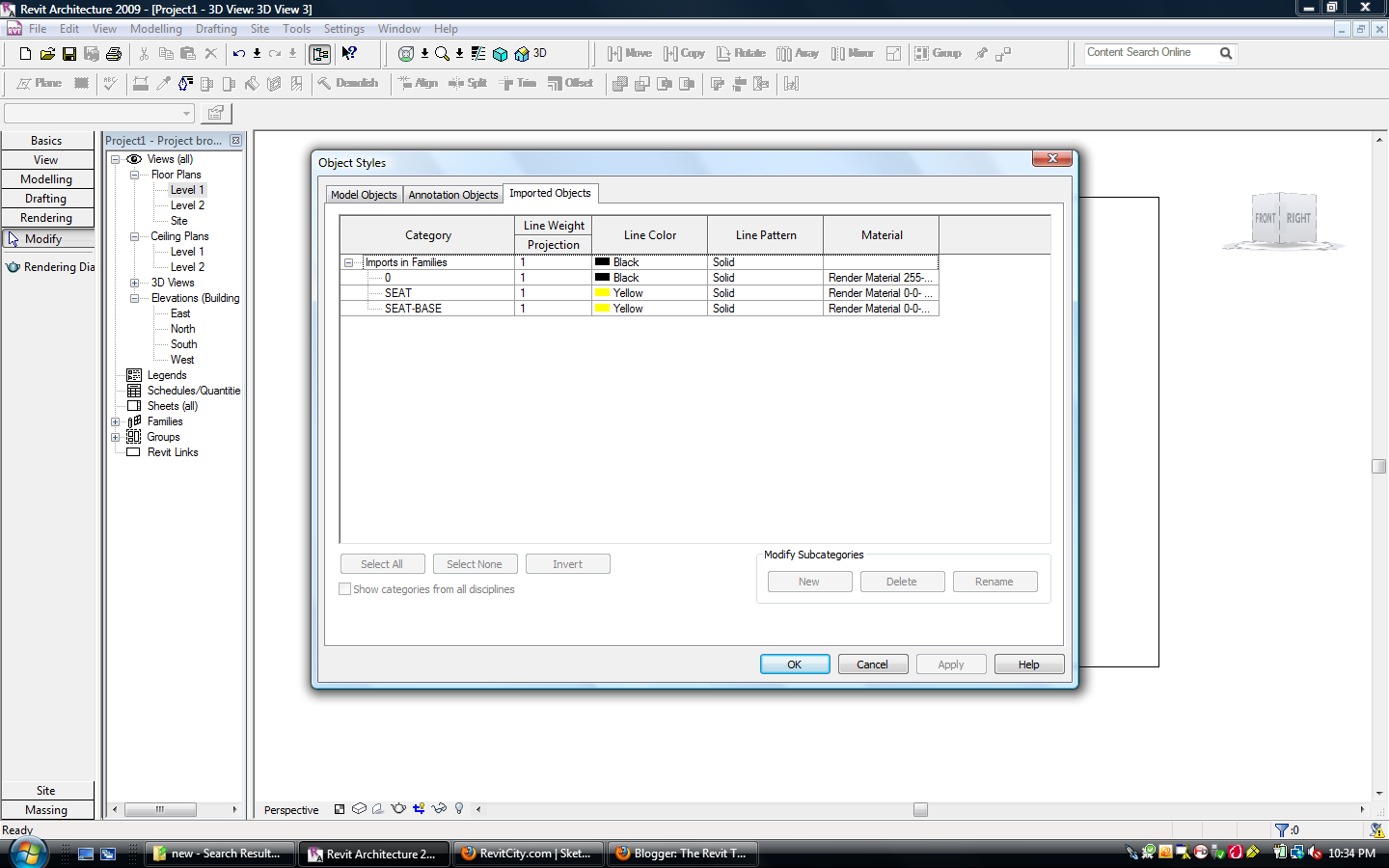Viewport: 1389px width, 868px height.
Task: Select the Modify tool in Design Bar
Action: [x=47, y=239]
